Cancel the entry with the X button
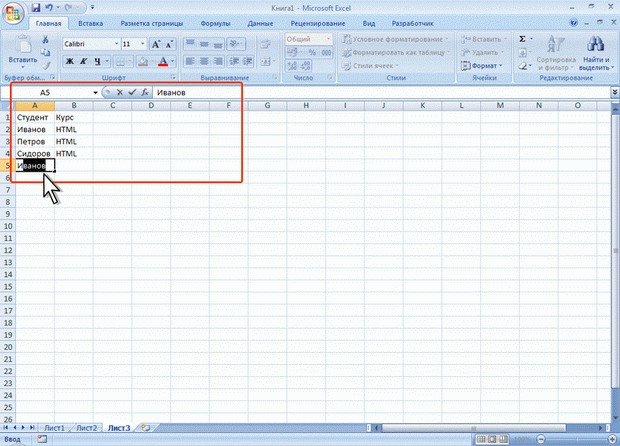 point(120,92)
